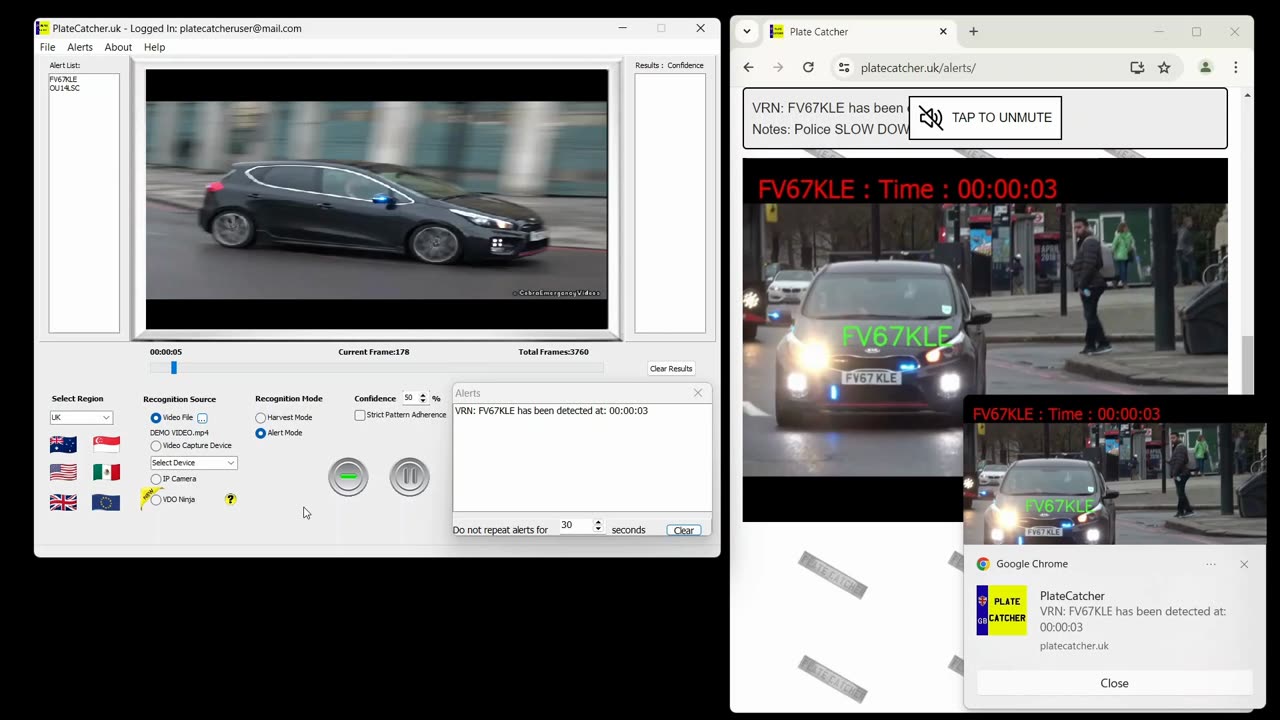The image size is (1280, 720).
Task: Open the File menu
Action: click(47, 47)
